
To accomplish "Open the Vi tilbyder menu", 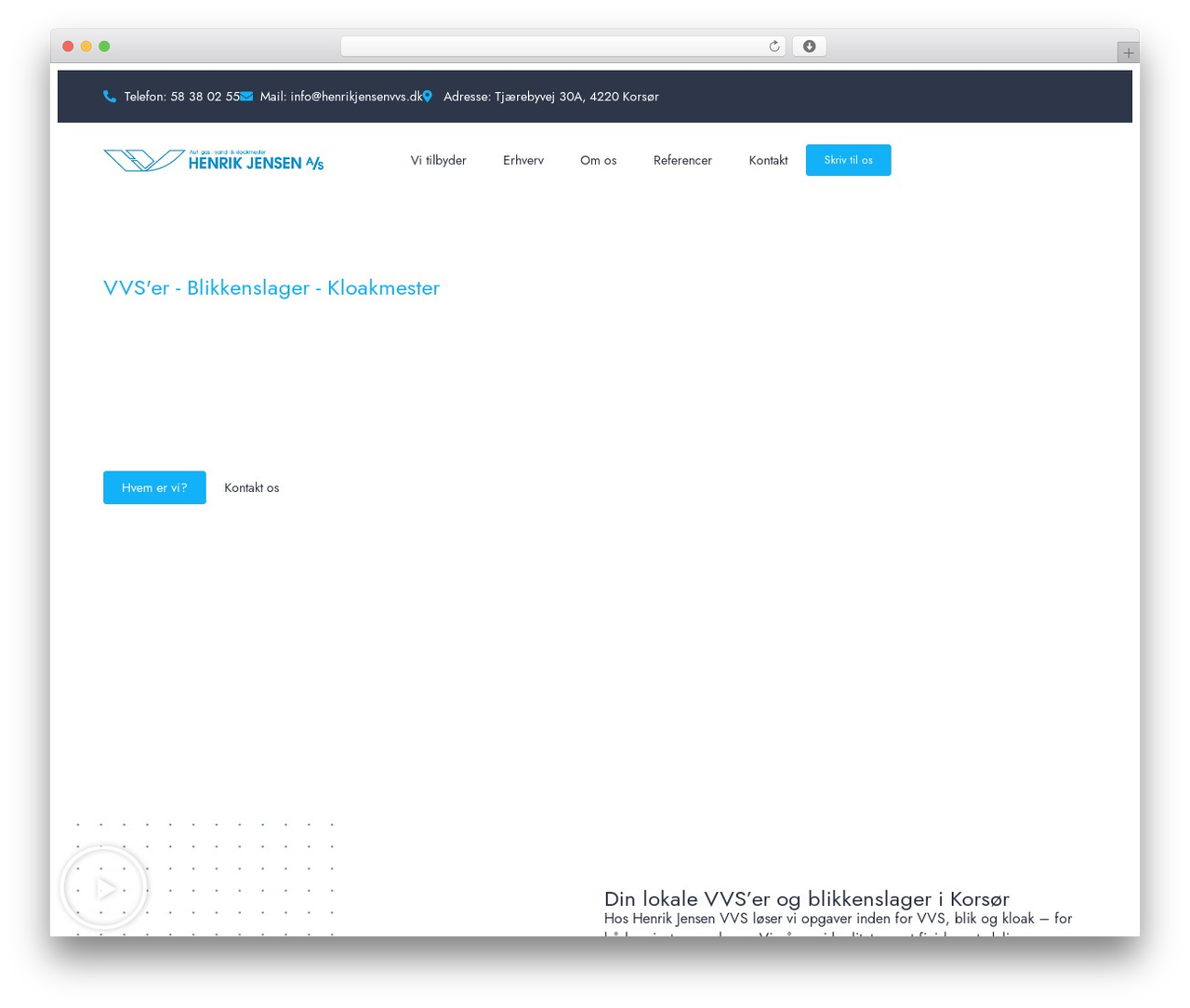I will coord(439,160).
